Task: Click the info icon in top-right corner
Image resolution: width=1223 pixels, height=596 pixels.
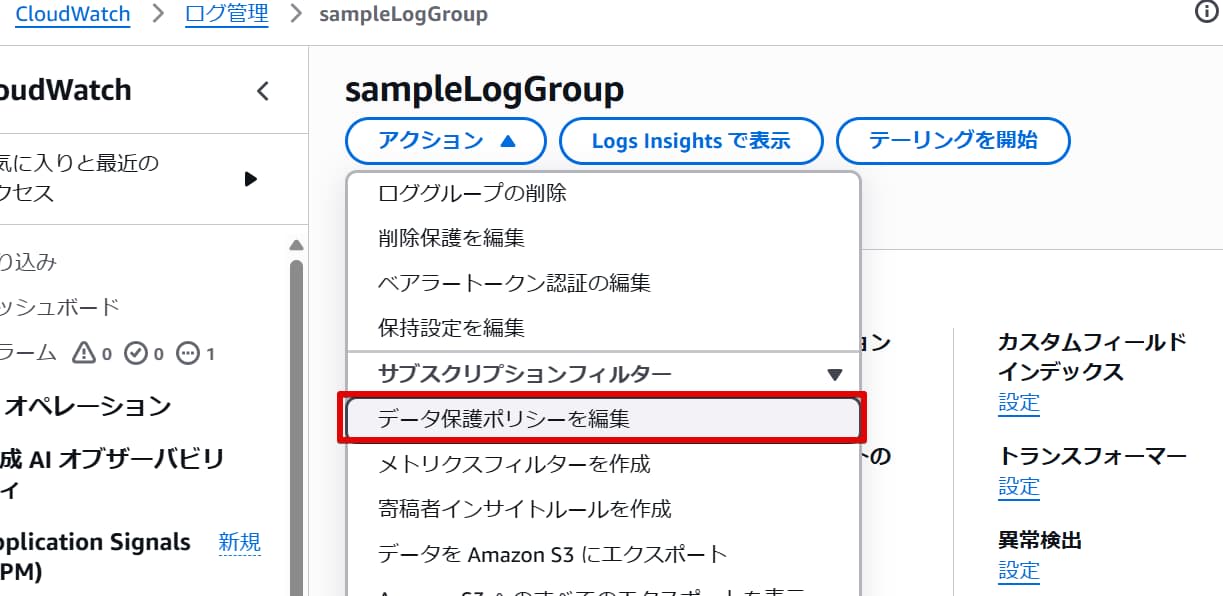Action: point(1206,12)
